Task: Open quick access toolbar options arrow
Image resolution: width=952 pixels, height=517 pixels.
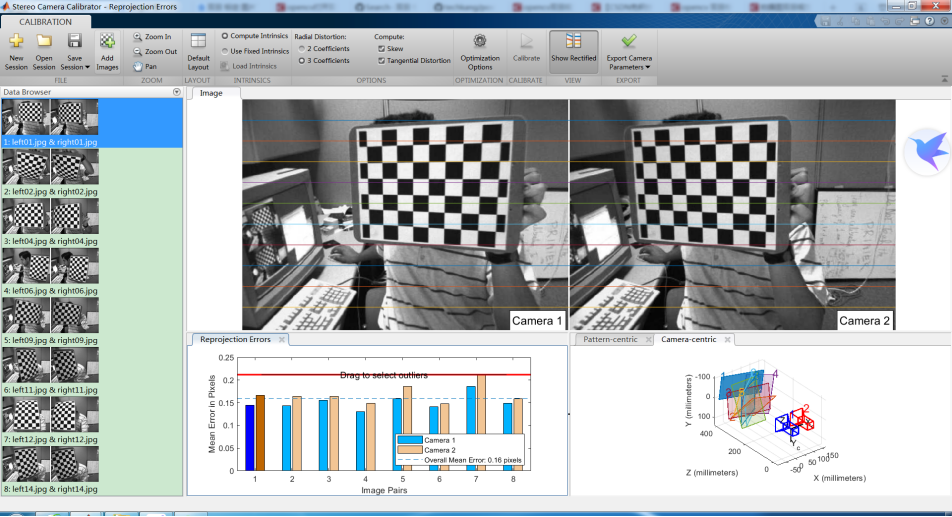Action: click(944, 21)
